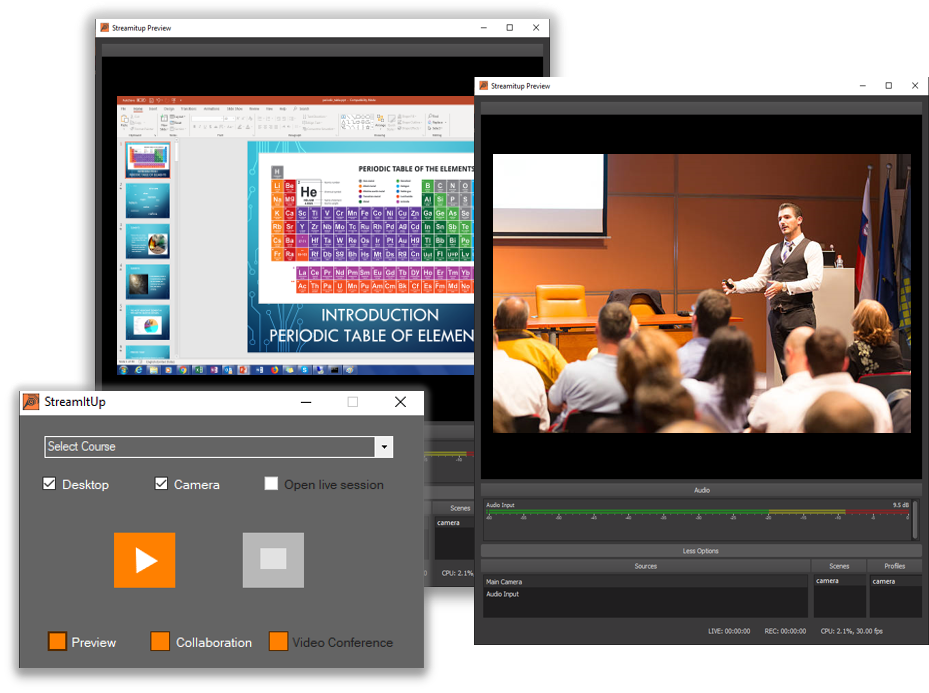Close the camera Streamitup Preview window
This screenshot has height=693, width=929.
[915, 86]
